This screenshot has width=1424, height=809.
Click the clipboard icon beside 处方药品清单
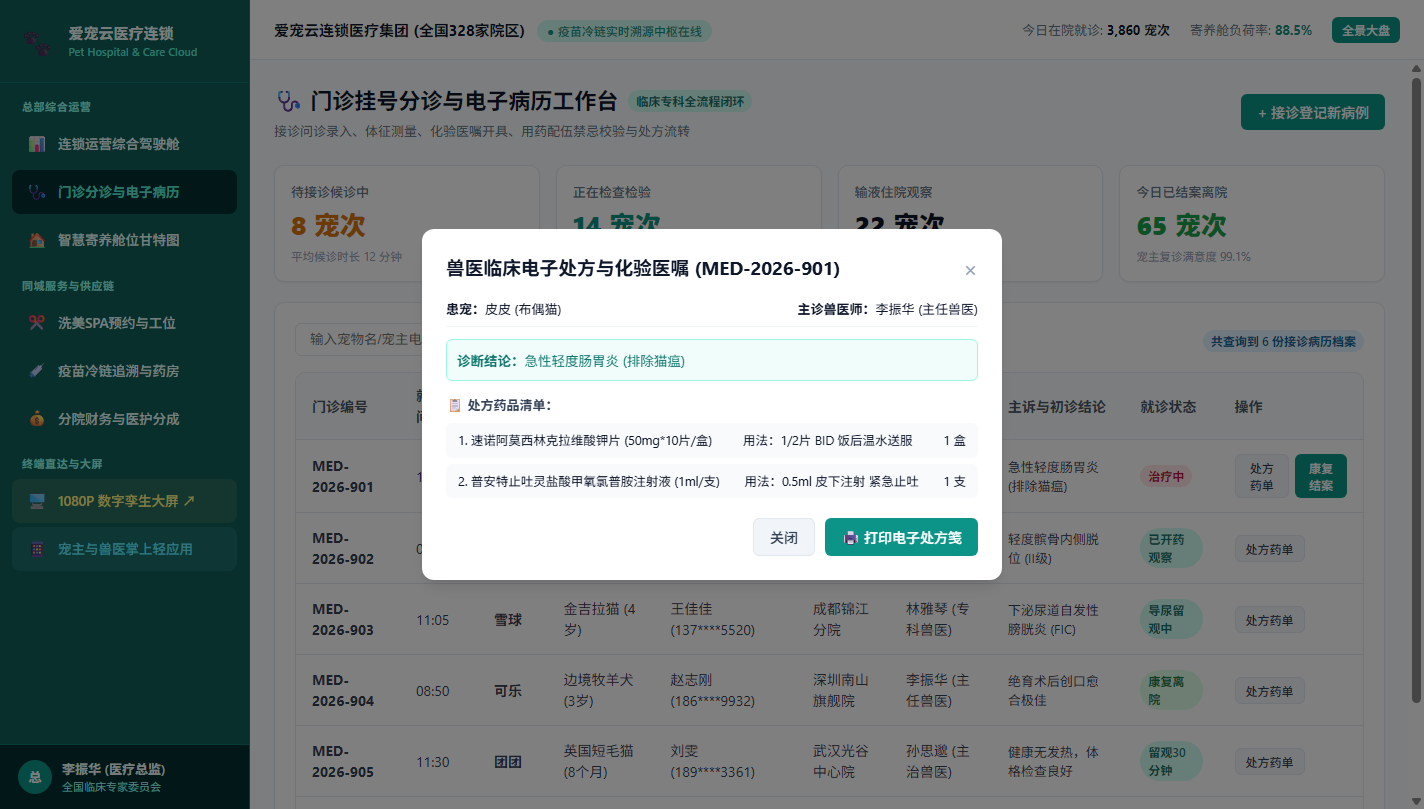[x=455, y=406]
